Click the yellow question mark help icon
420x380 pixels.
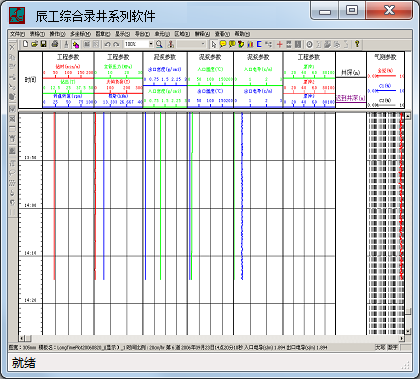pos(357,44)
